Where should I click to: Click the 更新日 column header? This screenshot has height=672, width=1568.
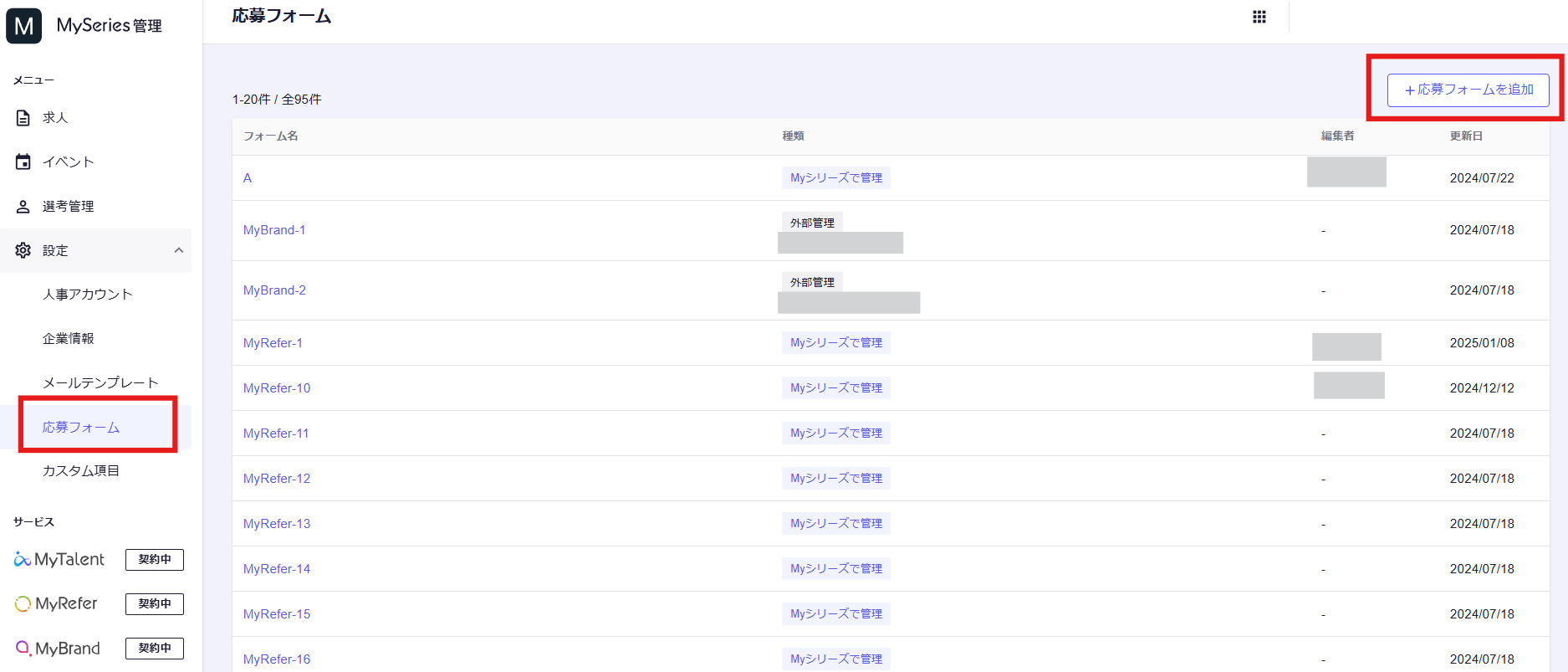pyautogui.click(x=1466, y=136)
